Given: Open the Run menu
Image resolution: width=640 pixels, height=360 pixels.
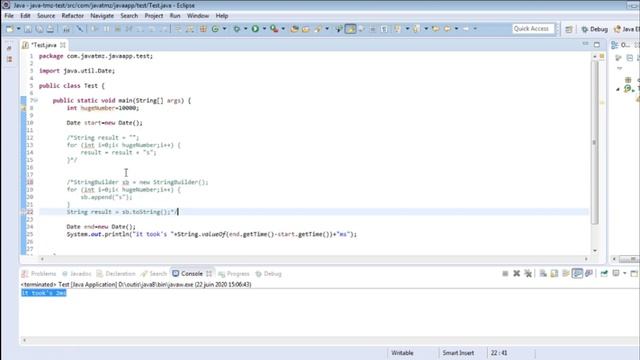Looking at the screenshot, I should click(x=175, y=16).
